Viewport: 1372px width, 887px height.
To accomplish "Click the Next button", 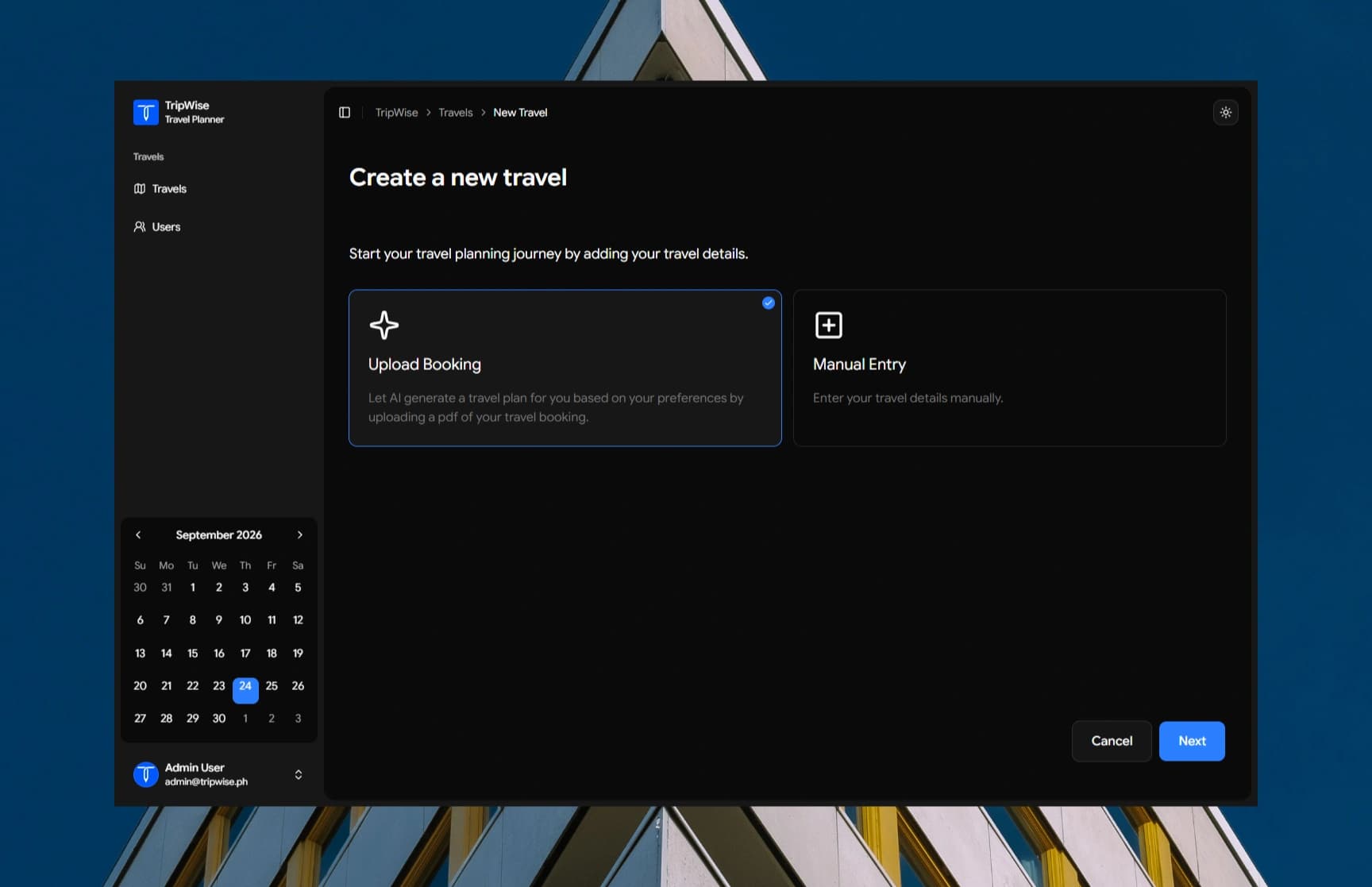I will pos(1192,741).
